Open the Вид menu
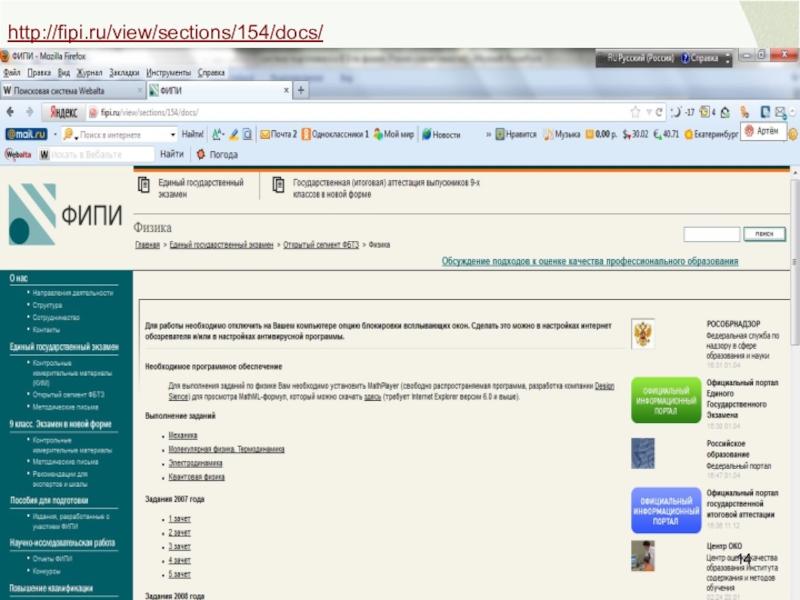The width and height of the screenshot is (800, 600). click(64, 72)
